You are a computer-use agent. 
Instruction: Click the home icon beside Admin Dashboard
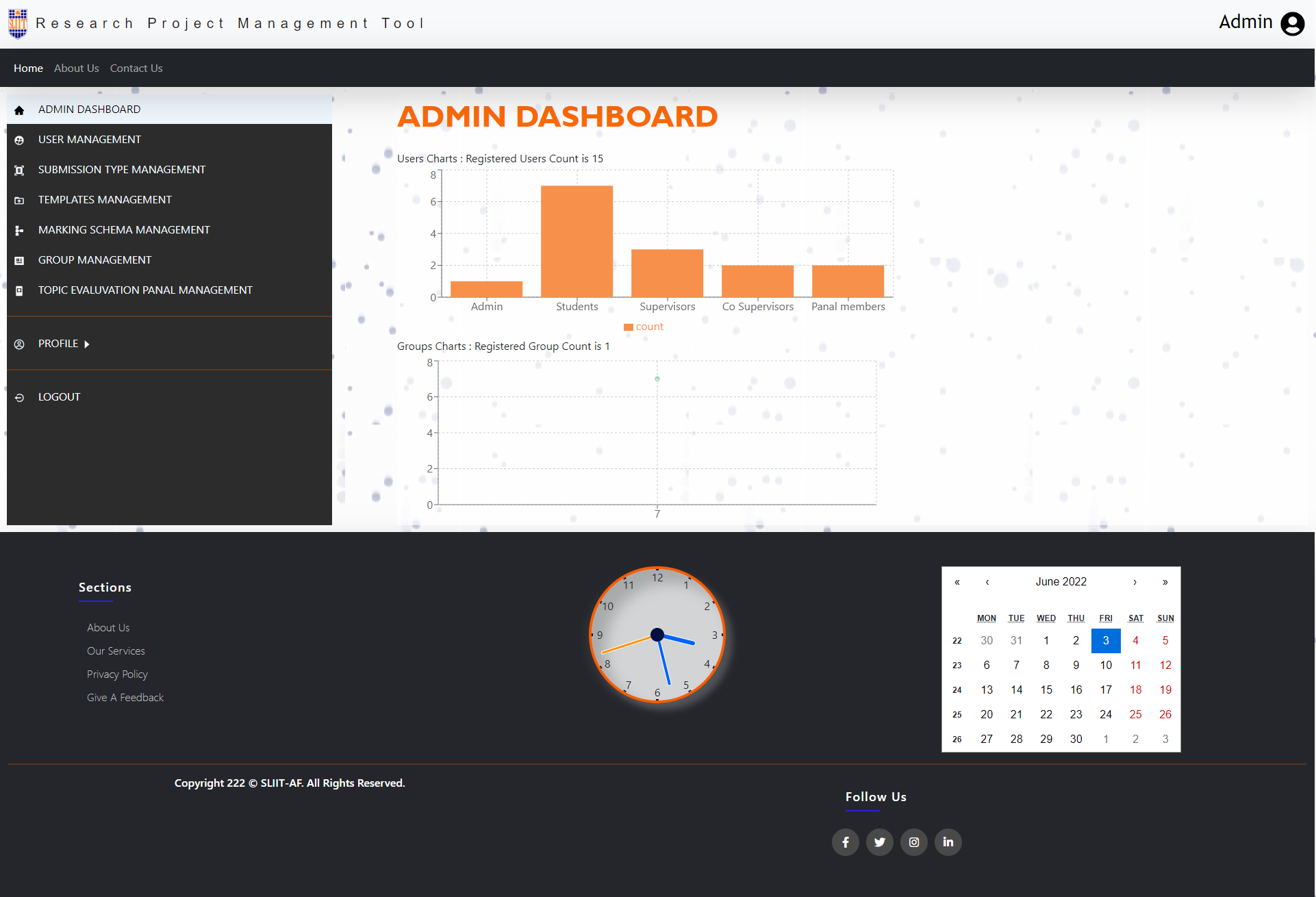(19, 110)
